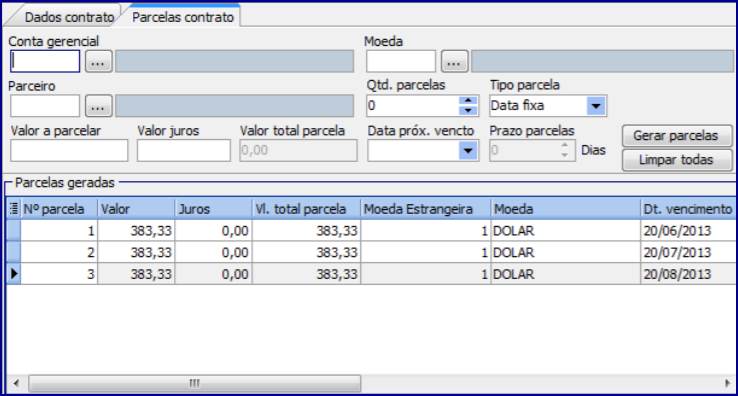Click the Valor total parcela field
738x396 pixels.
(x=298, y=150)
